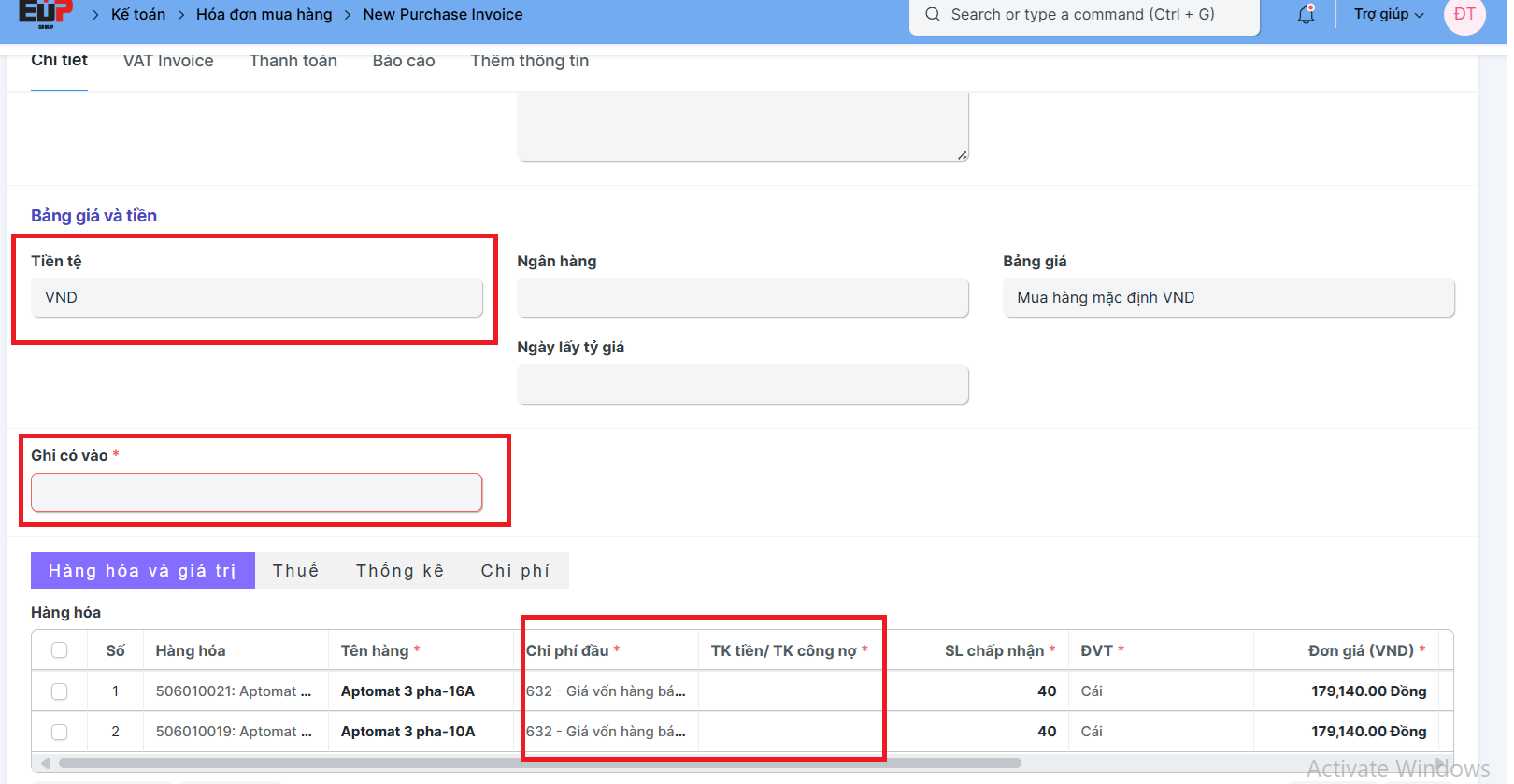Toggle the select-all checkbox in Hàng hóa table

pos(60,650)
